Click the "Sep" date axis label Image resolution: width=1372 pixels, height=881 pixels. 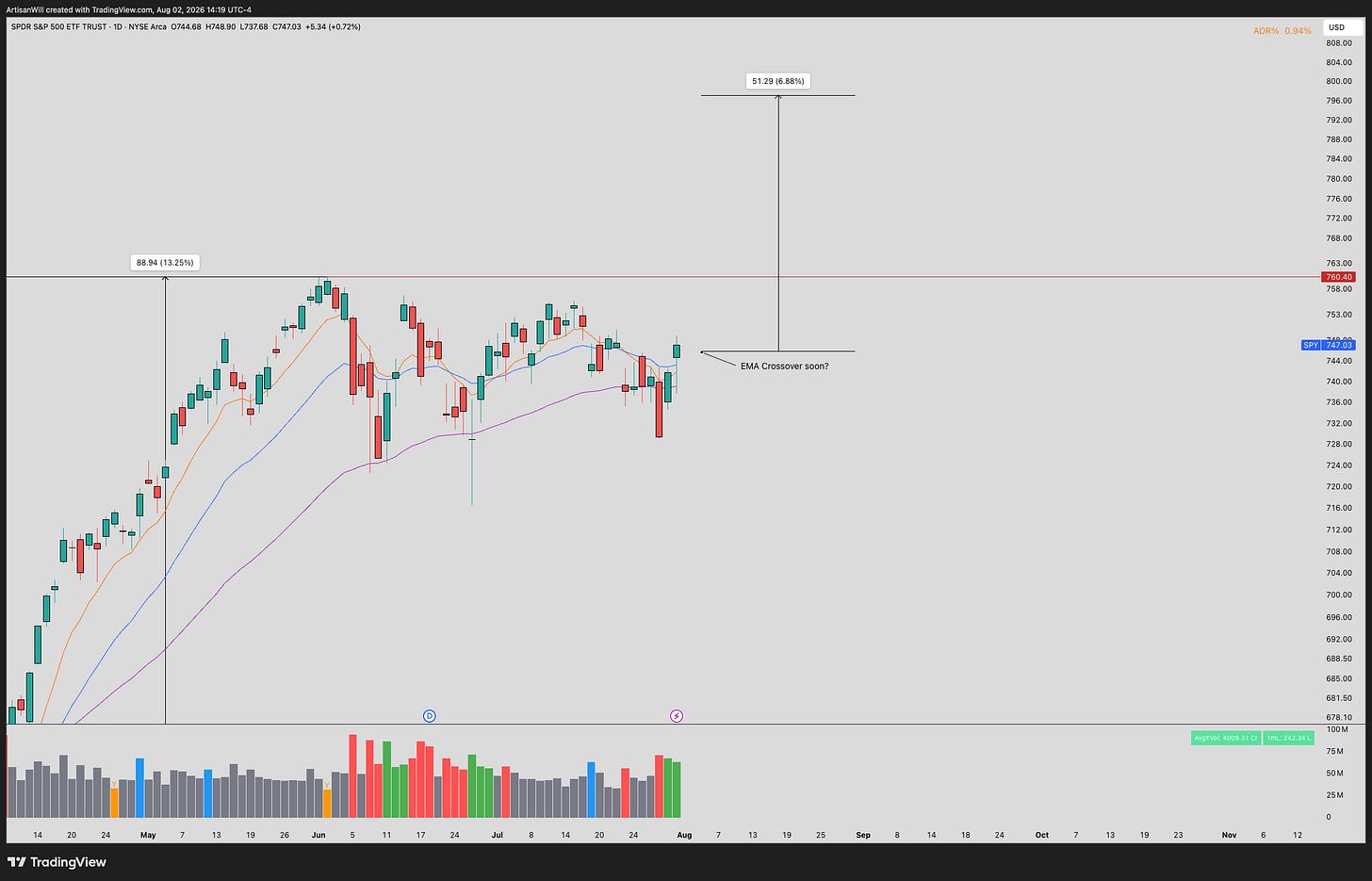pyautogui.click(x=863, y=835)
